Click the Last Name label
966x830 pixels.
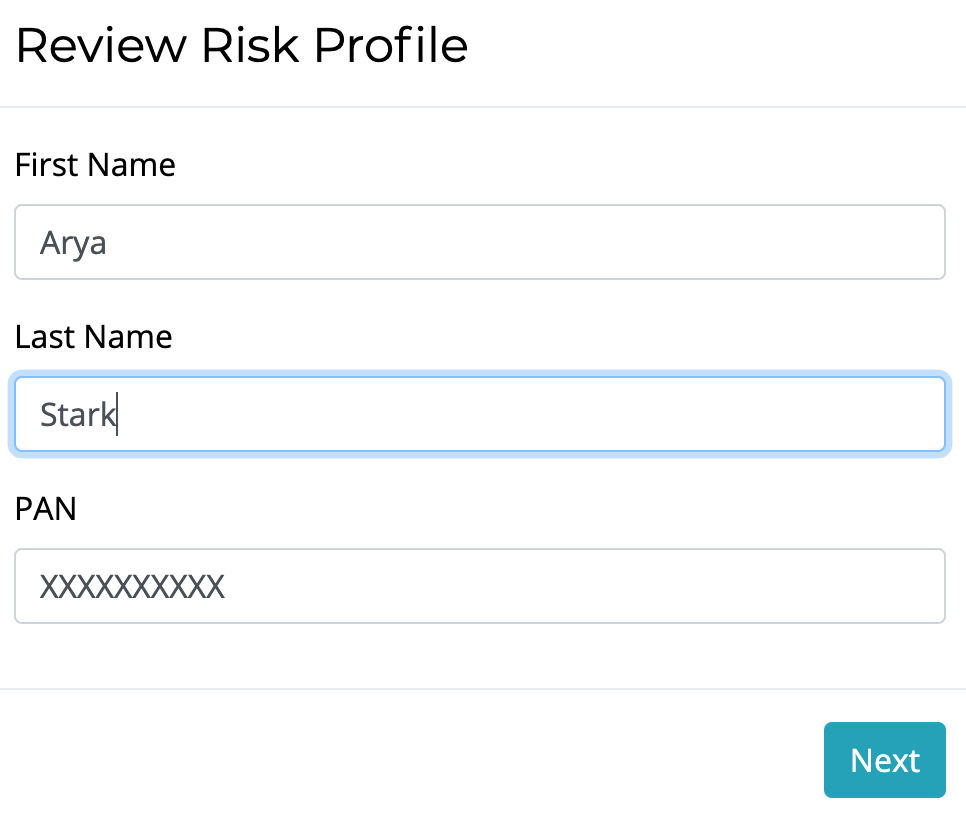(94, 337)
